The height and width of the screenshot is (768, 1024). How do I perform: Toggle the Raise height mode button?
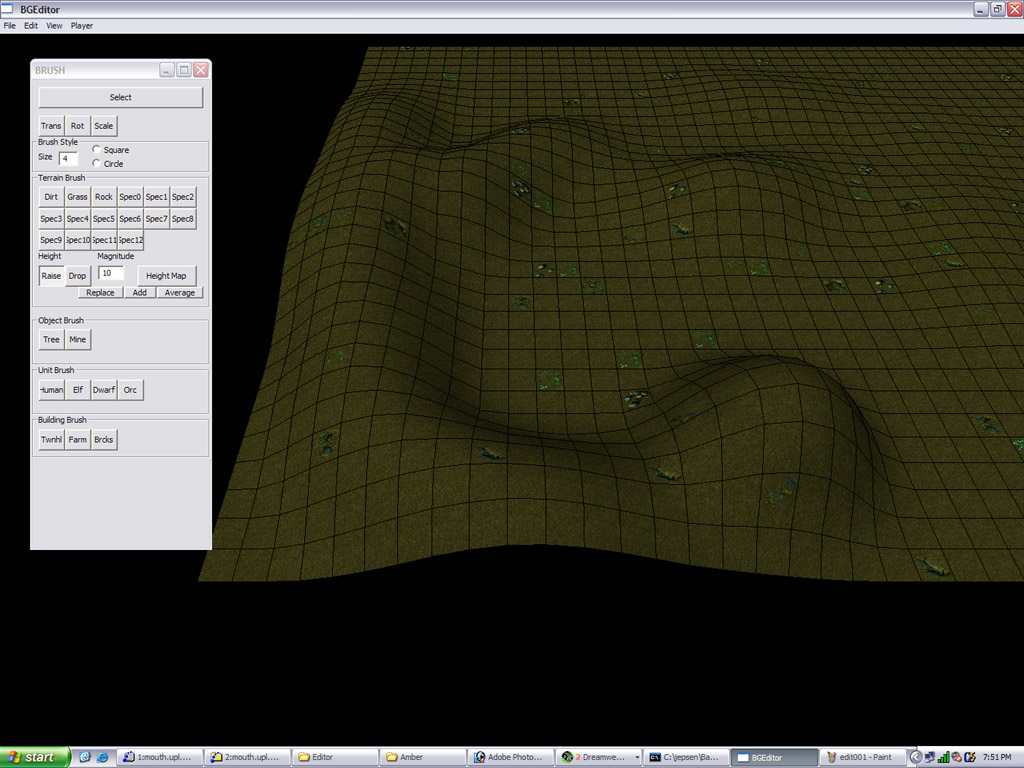coord(51,276)
